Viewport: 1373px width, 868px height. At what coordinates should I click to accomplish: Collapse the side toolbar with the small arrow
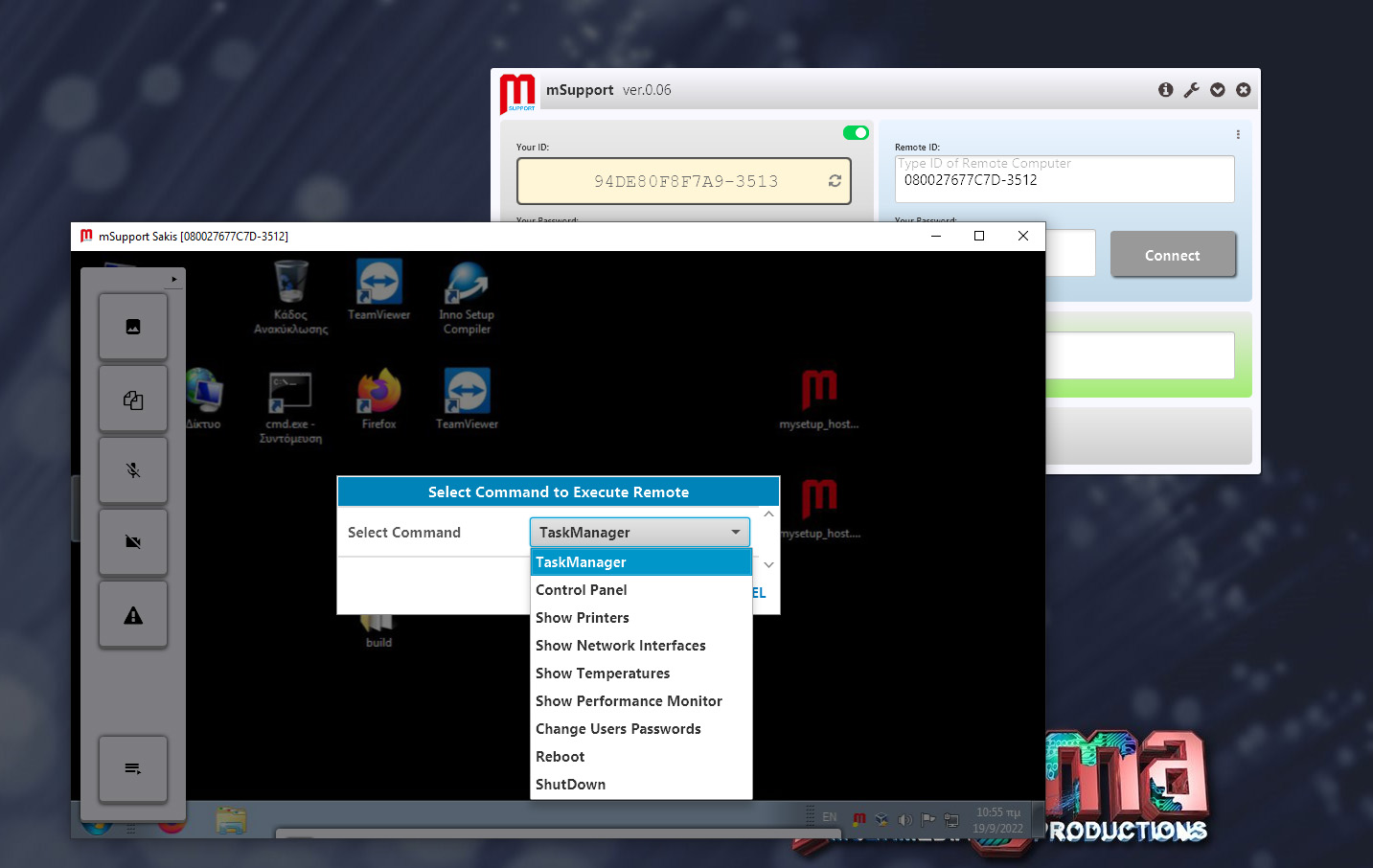pyautogui.click(x=173, y=279)
